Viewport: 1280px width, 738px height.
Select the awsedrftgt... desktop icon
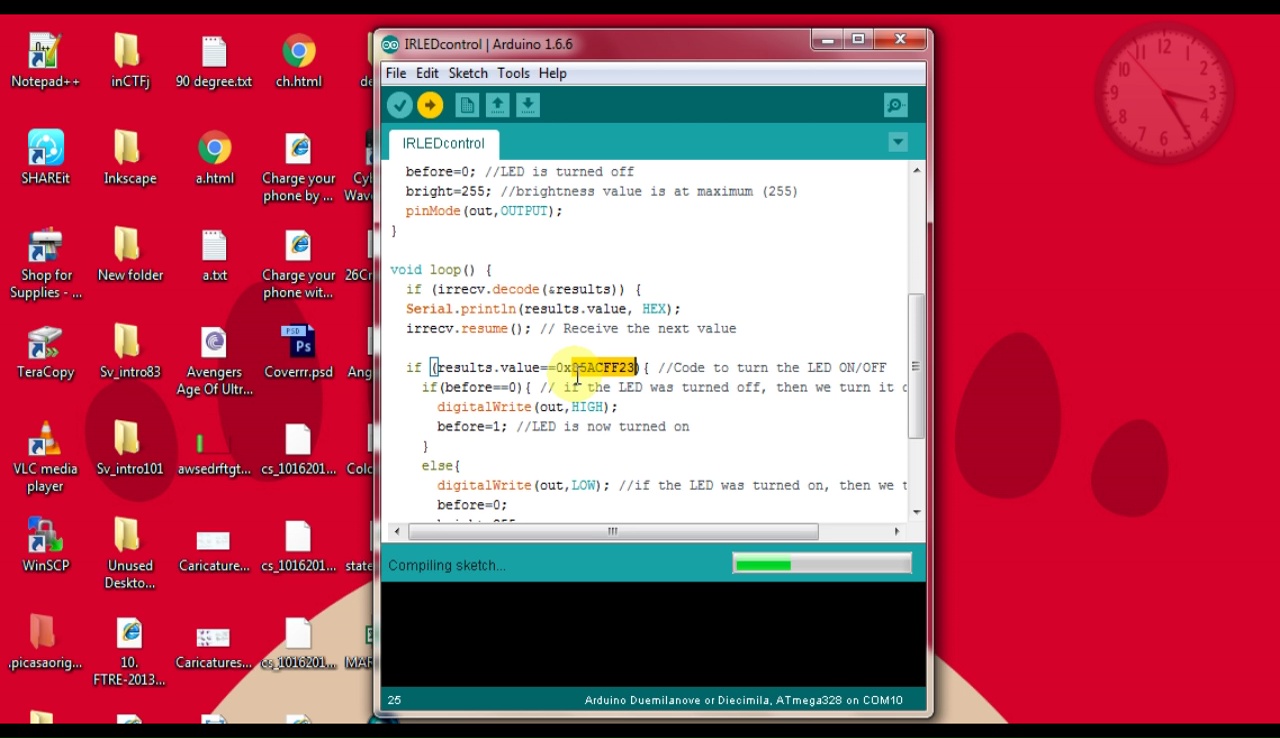[x=214, y=449]
